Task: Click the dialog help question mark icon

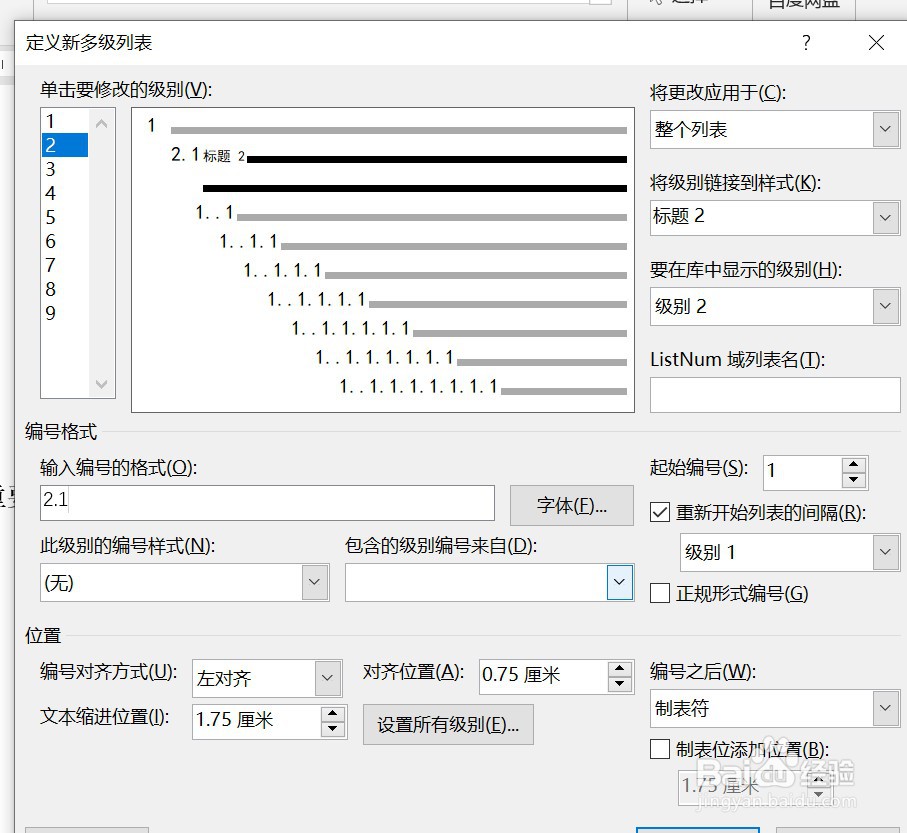Action: (x=806, y=43)
